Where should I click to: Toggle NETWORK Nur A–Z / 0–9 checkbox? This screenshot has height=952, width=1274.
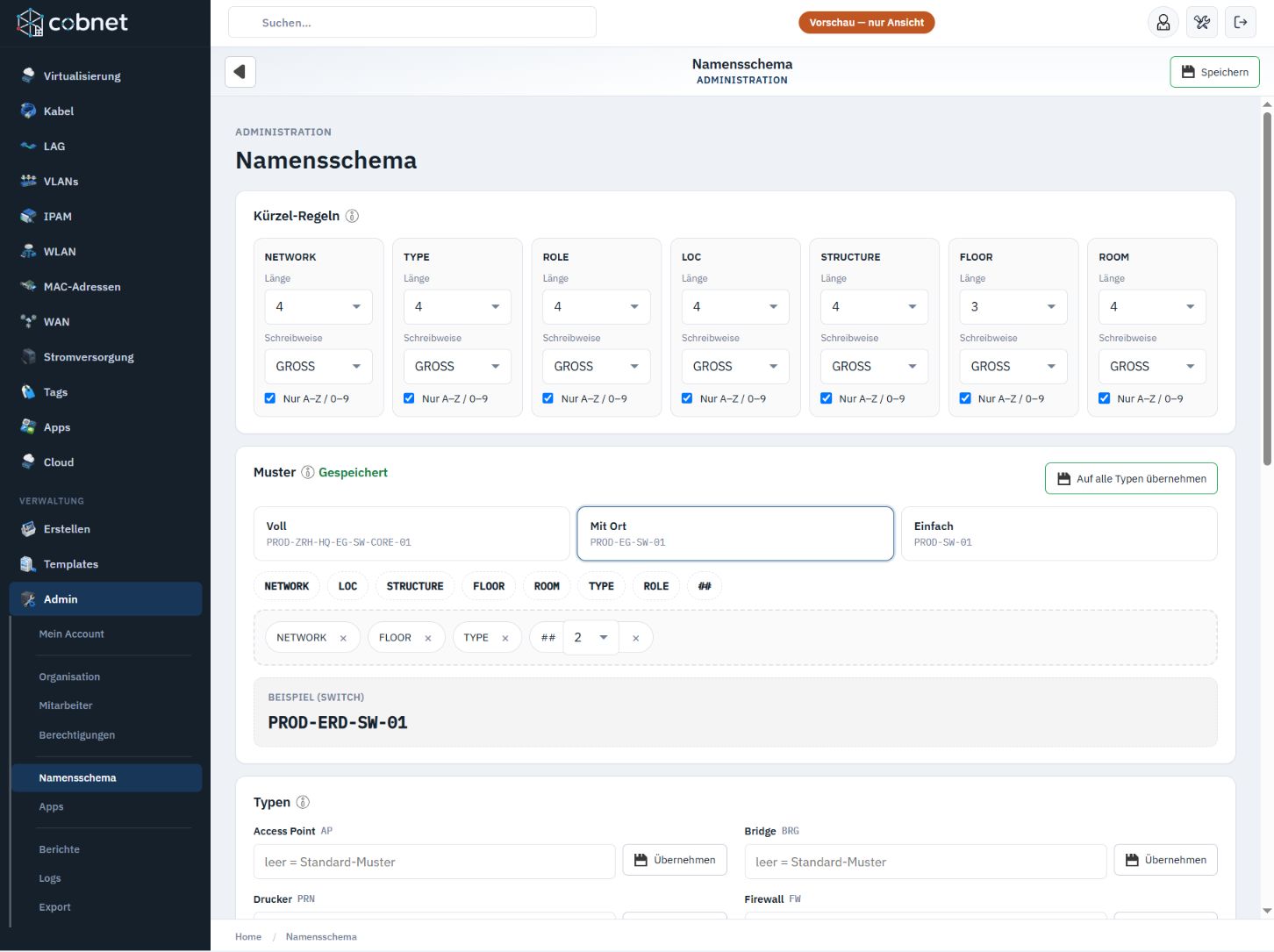point(270,398)
